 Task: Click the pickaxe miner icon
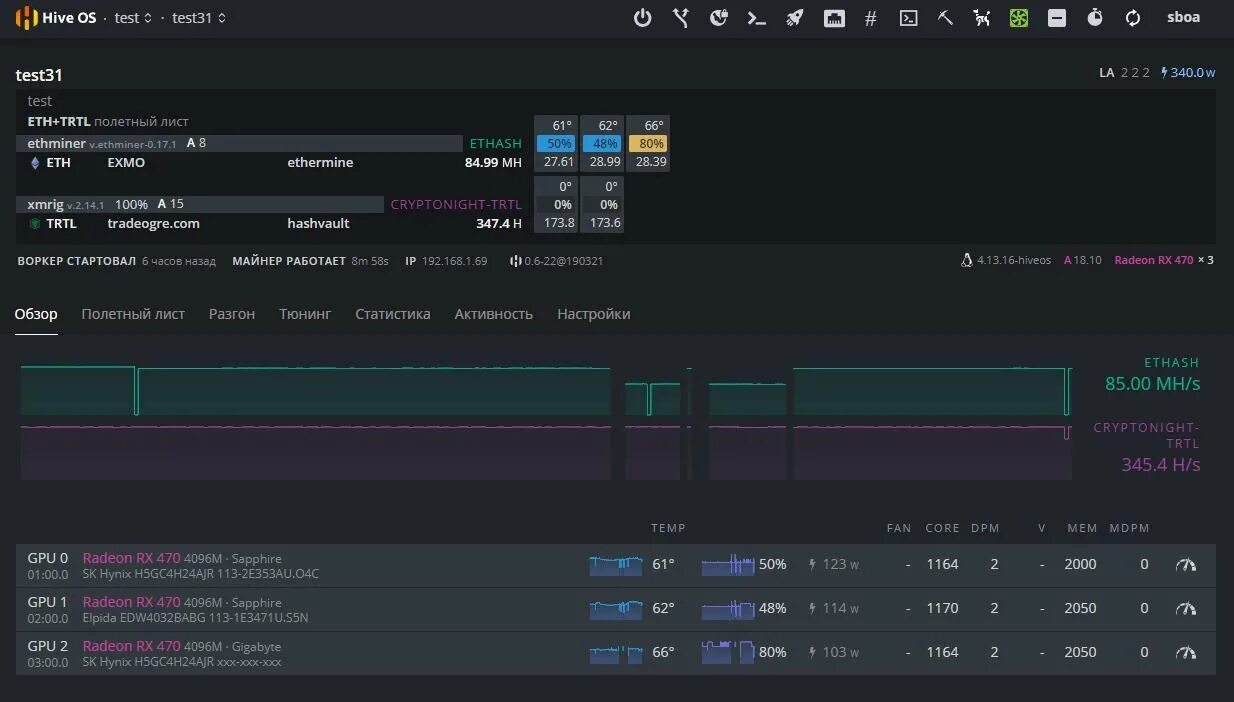click(945, 18)
